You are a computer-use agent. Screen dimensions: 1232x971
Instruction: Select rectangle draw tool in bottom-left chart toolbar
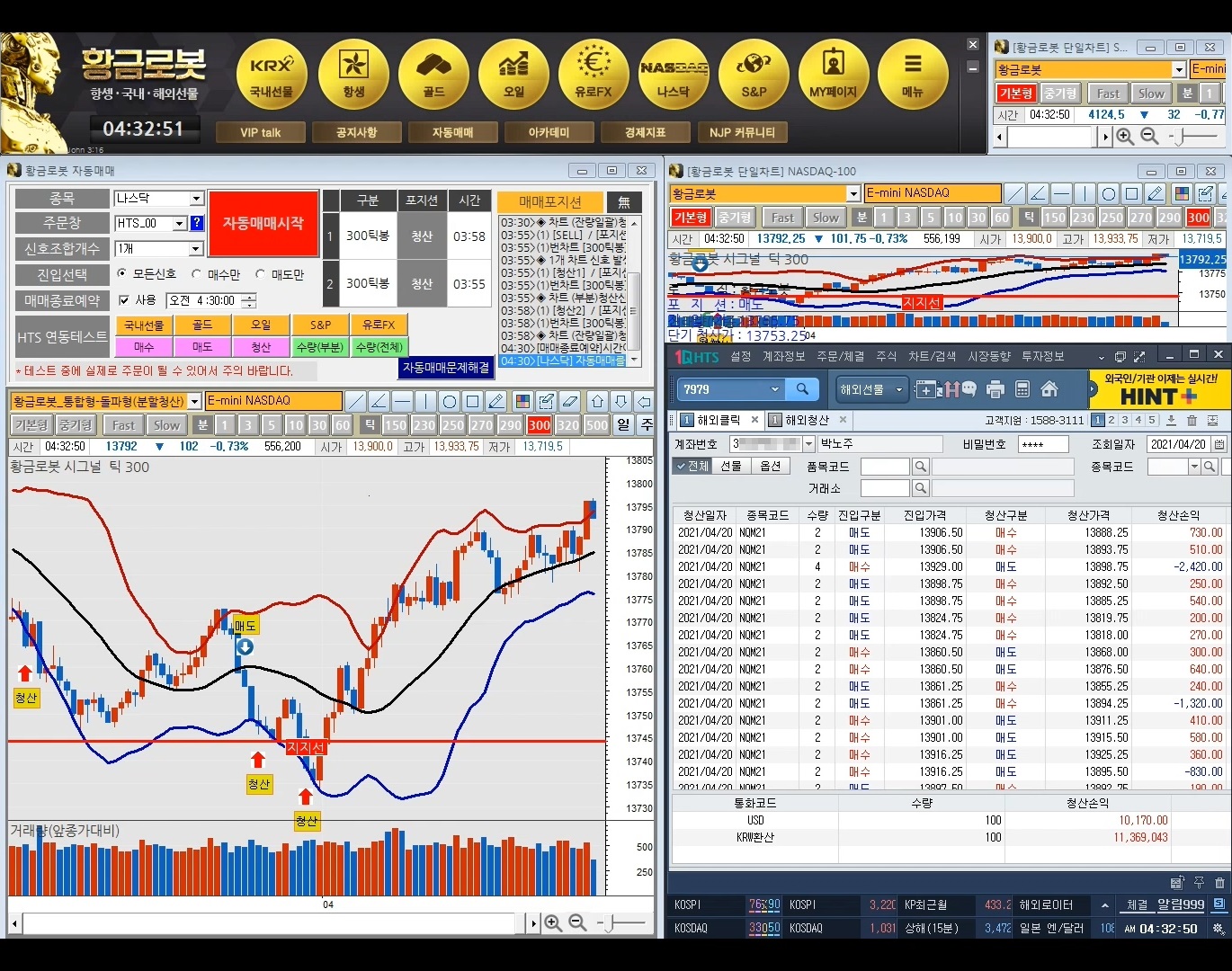point(473,401)
